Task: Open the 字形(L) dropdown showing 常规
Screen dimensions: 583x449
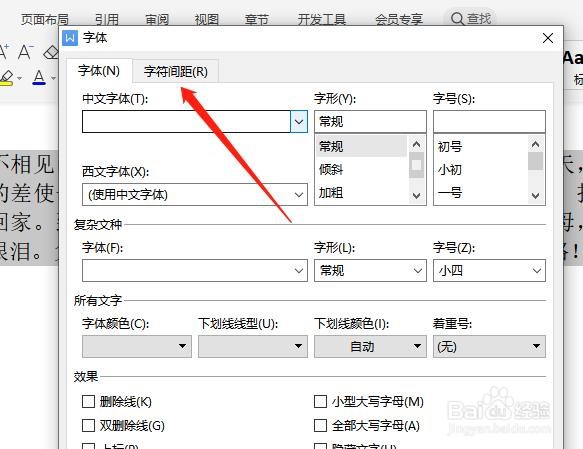Action: [x=370, y=270]
